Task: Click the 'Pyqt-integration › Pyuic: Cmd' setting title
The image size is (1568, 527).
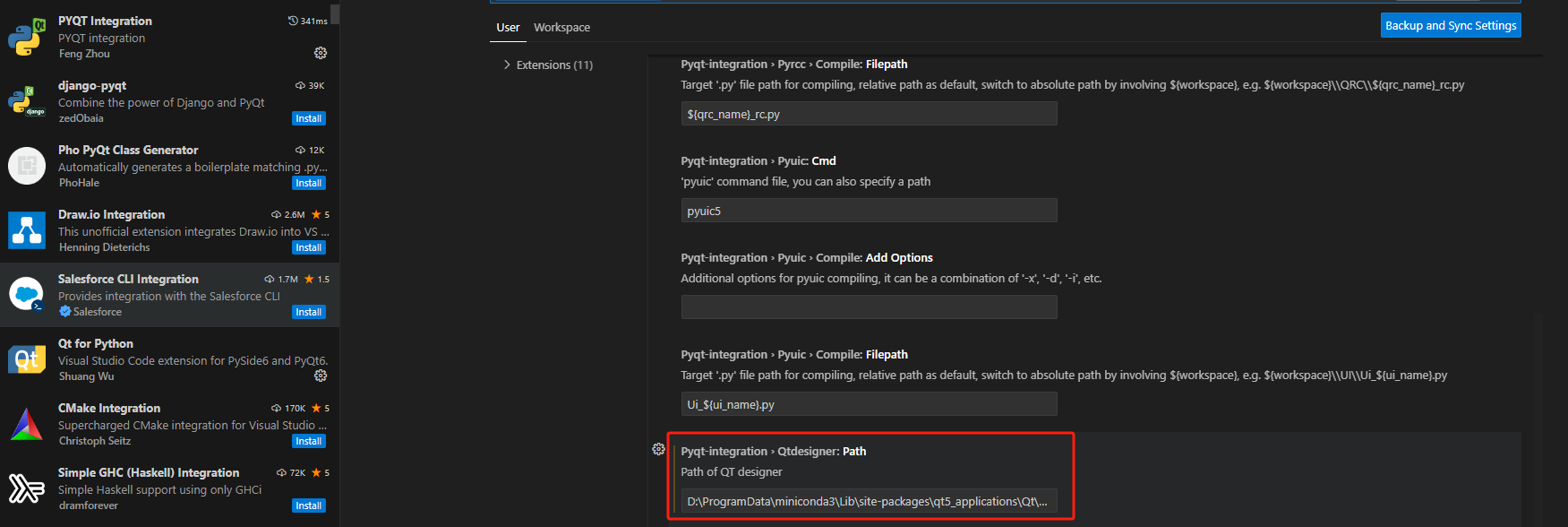Action: [758, 161]
